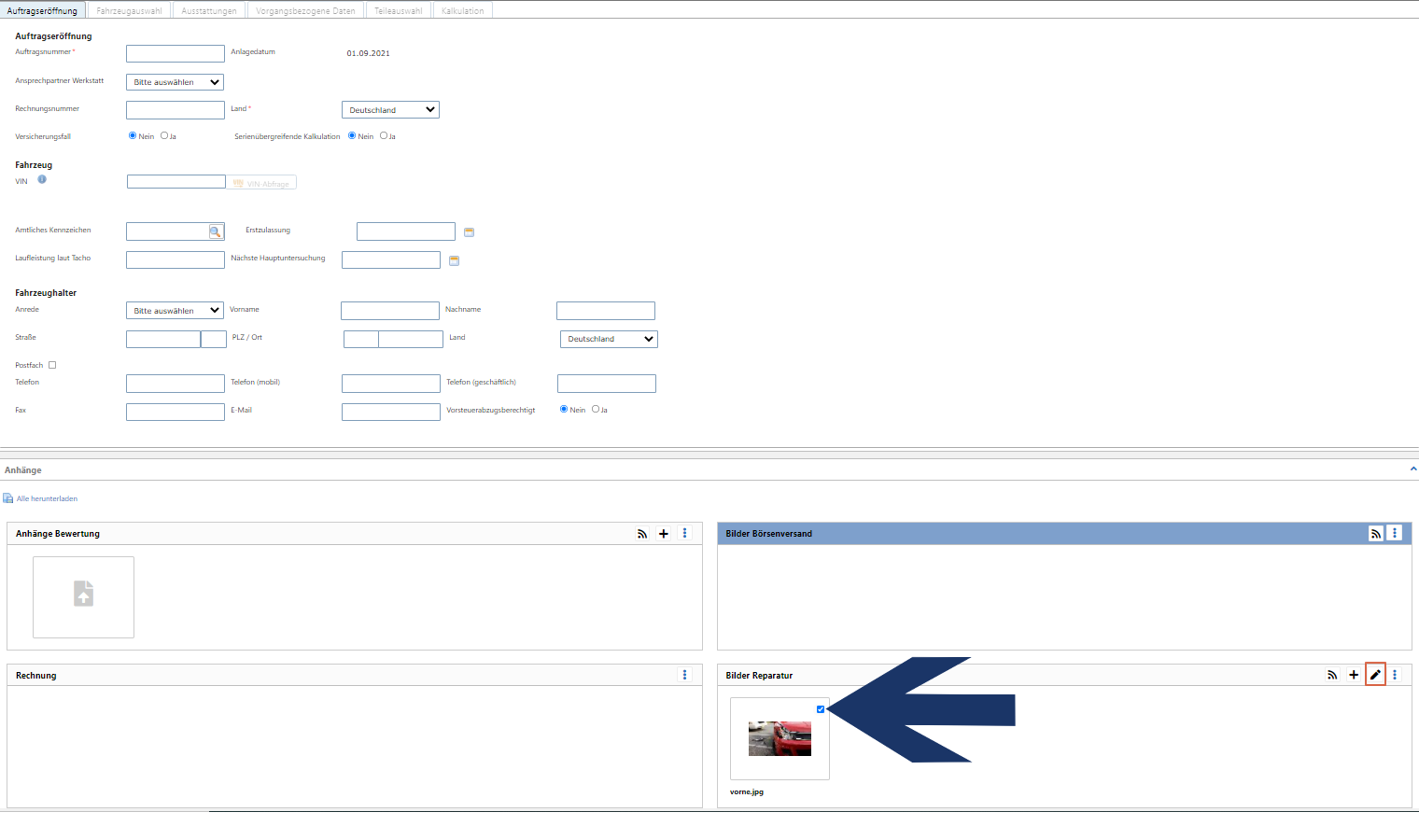Click the pencil edit icon in Bilder Reparatur
The width and height of the screenshot is (1419, 840).
(1375, 674)
